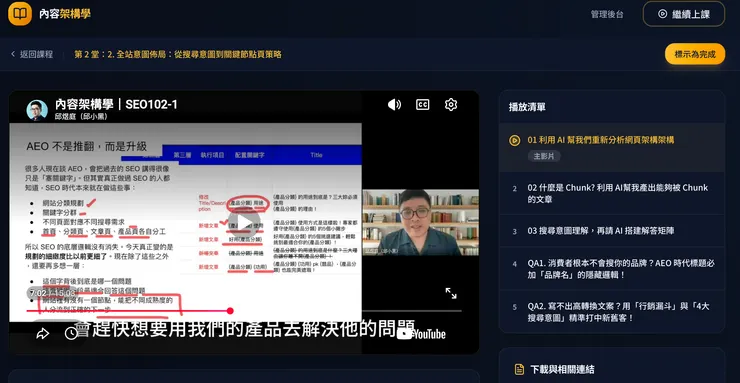Click the speaker webcam picture-in-picture
740x383 pixels.
point(420,222)
